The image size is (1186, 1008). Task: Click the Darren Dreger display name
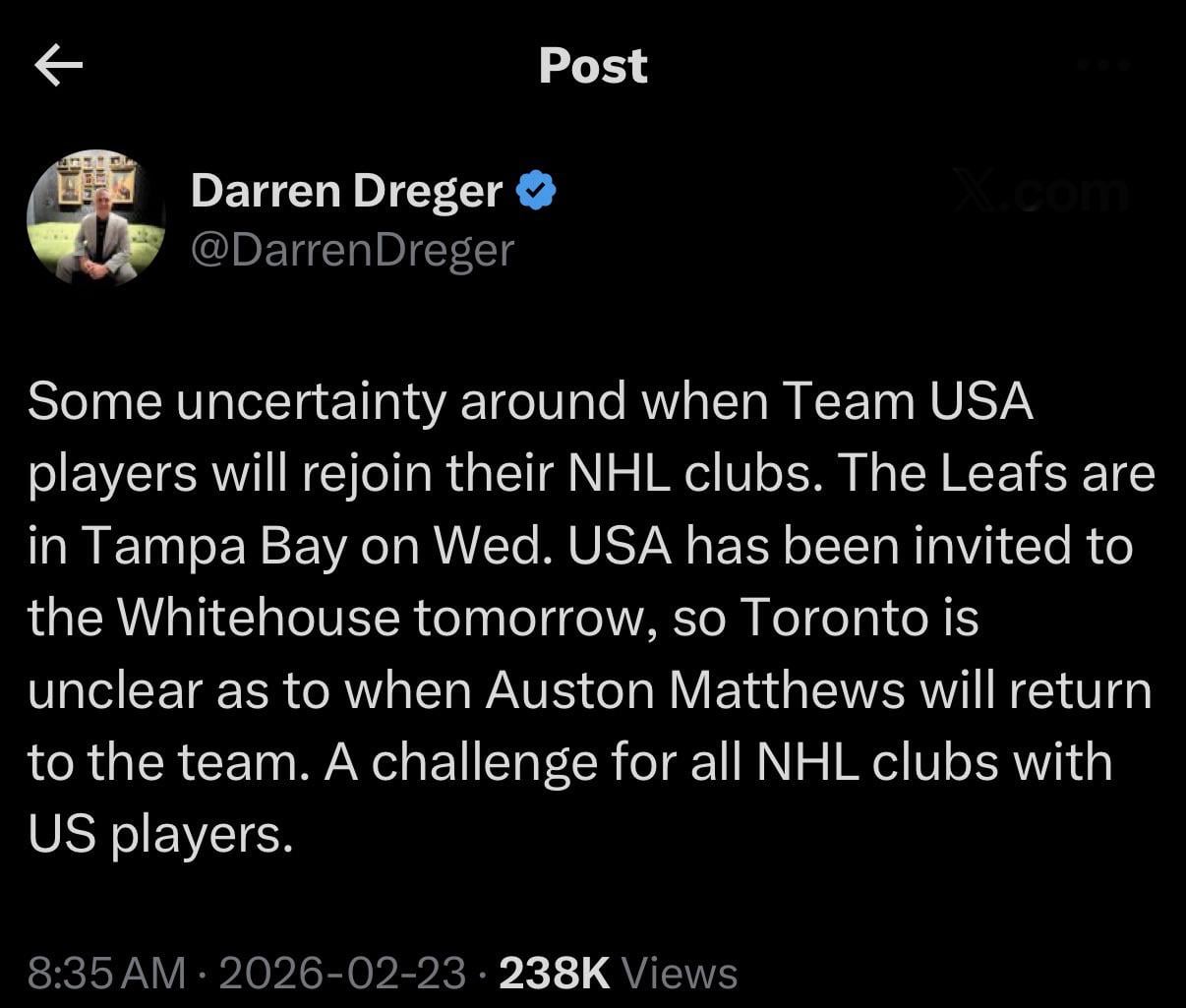click(346, 189)
